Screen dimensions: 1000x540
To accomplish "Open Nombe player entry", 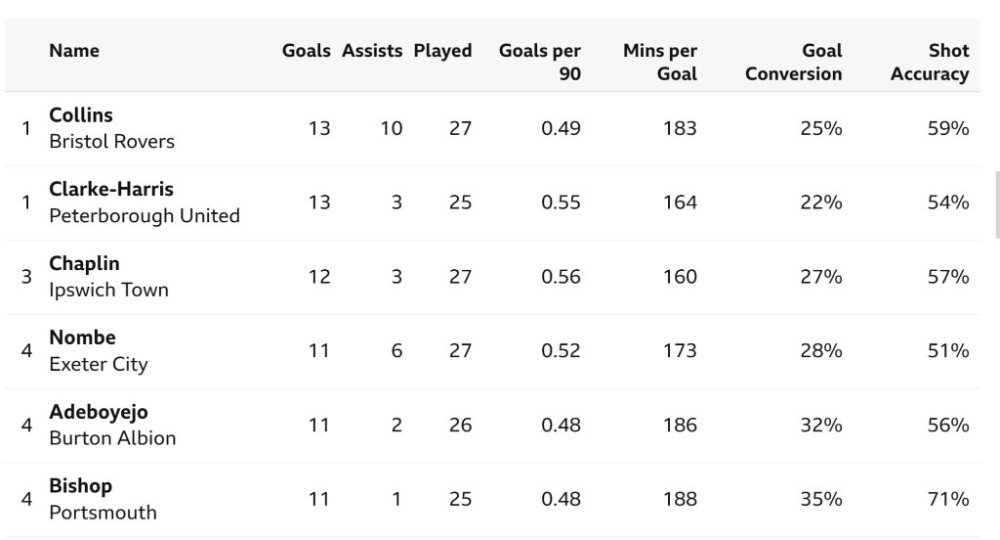I will tap(82, 337).
